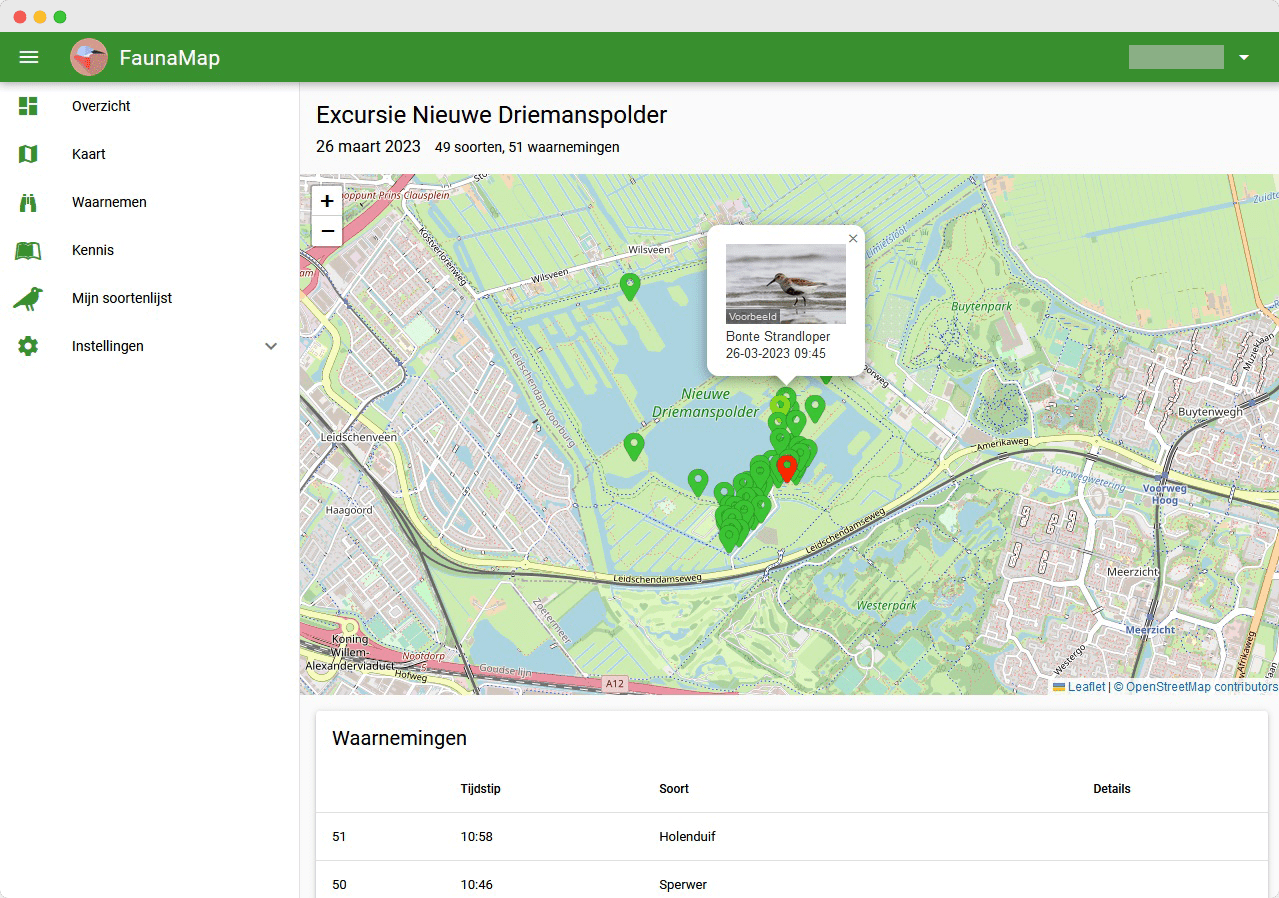Click the Waarnemen binoculars icon
1279x898 pixels.
(27, 202)
